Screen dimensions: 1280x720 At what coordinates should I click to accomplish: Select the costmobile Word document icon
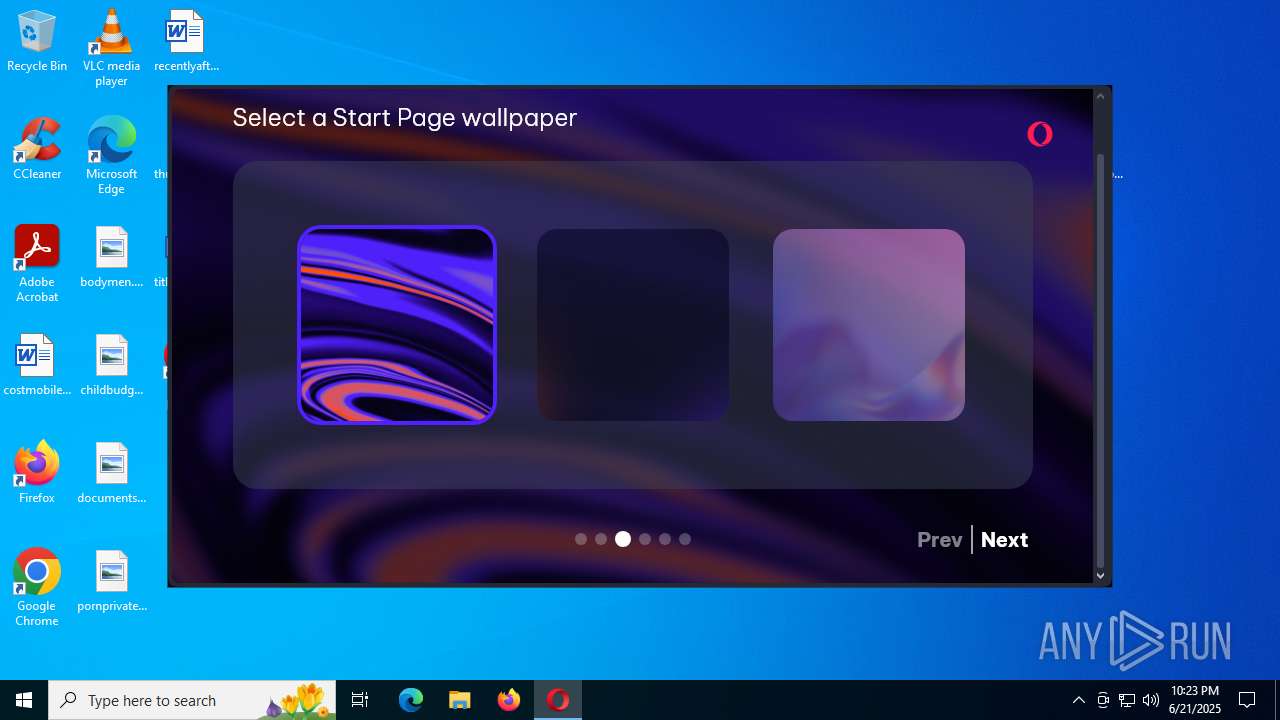[x=37, y=366]
